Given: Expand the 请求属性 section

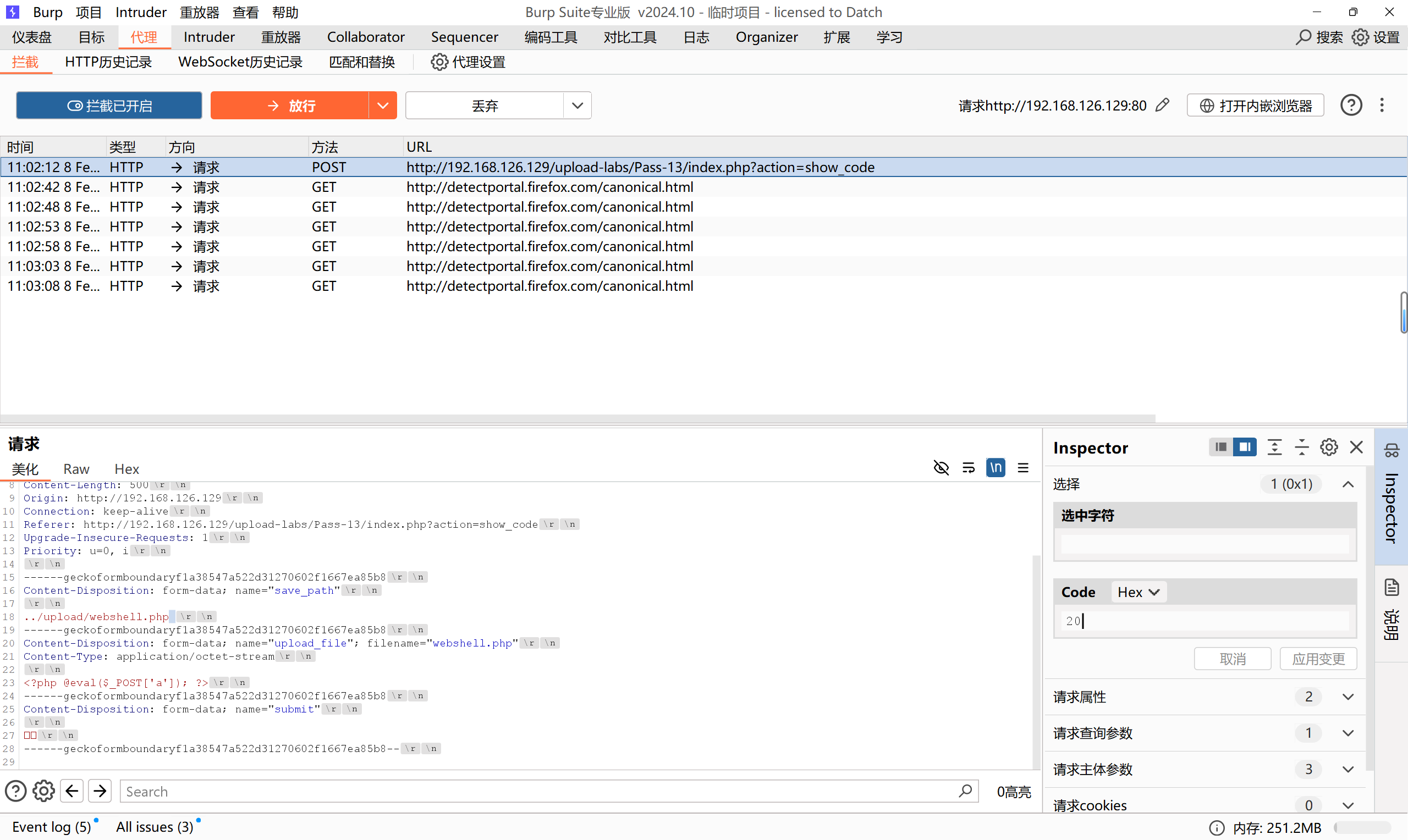Looking at the screenshot, I should tap(1348, 697).
